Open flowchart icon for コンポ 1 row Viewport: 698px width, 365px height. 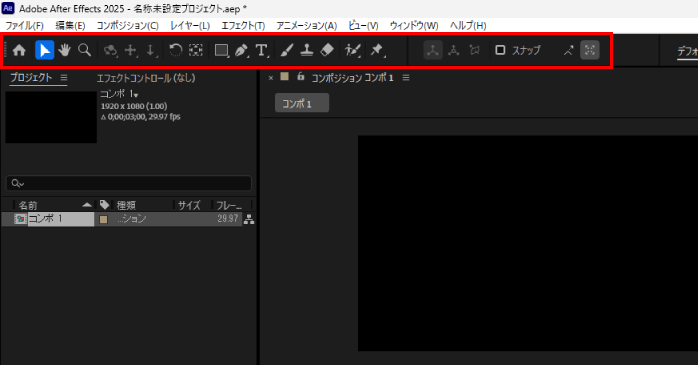tap(249, 219)
